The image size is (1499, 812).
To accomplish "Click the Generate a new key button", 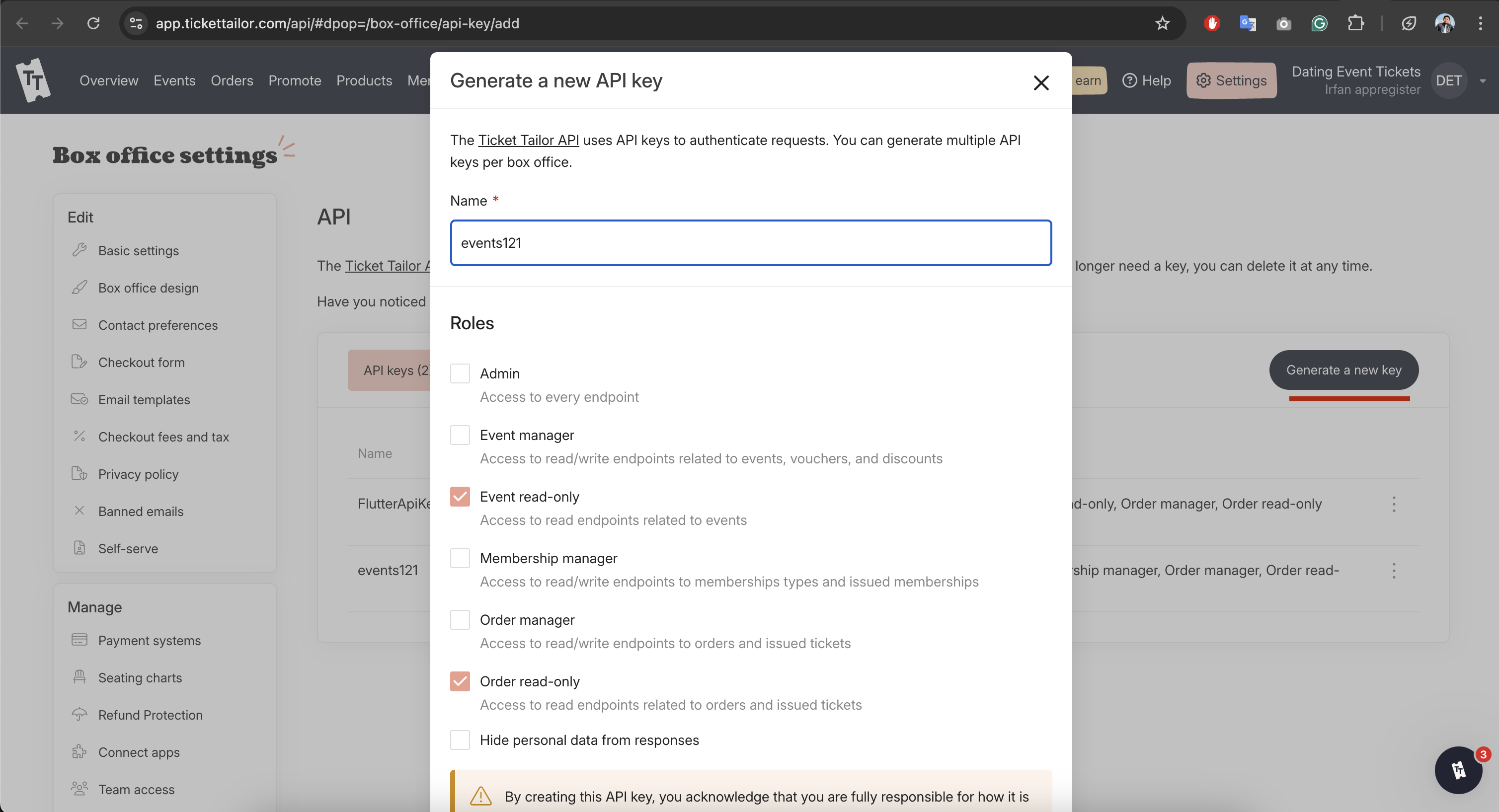I will (1343, 370).
